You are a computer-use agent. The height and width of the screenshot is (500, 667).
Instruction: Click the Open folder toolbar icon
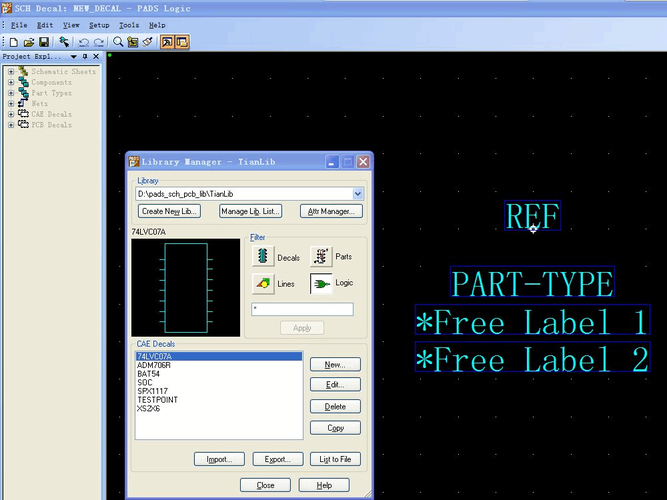29,42
